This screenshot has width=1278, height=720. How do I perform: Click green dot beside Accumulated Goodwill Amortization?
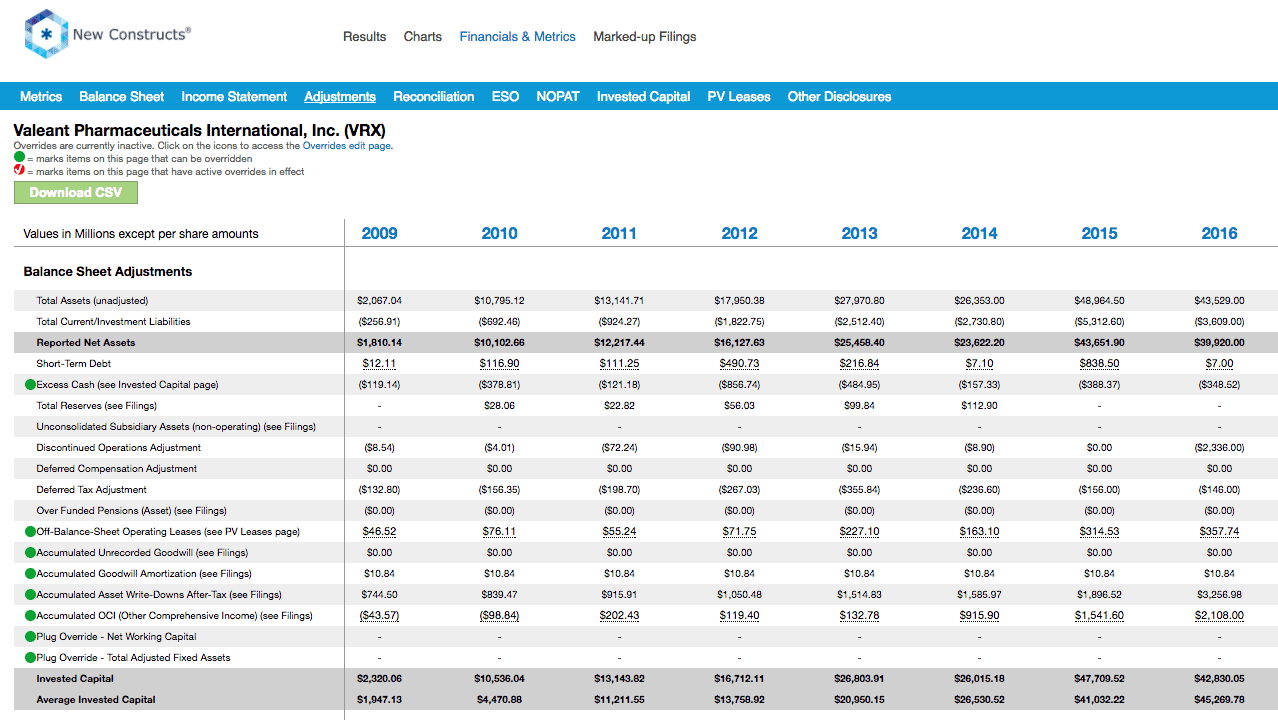click(x=31, y=573)
